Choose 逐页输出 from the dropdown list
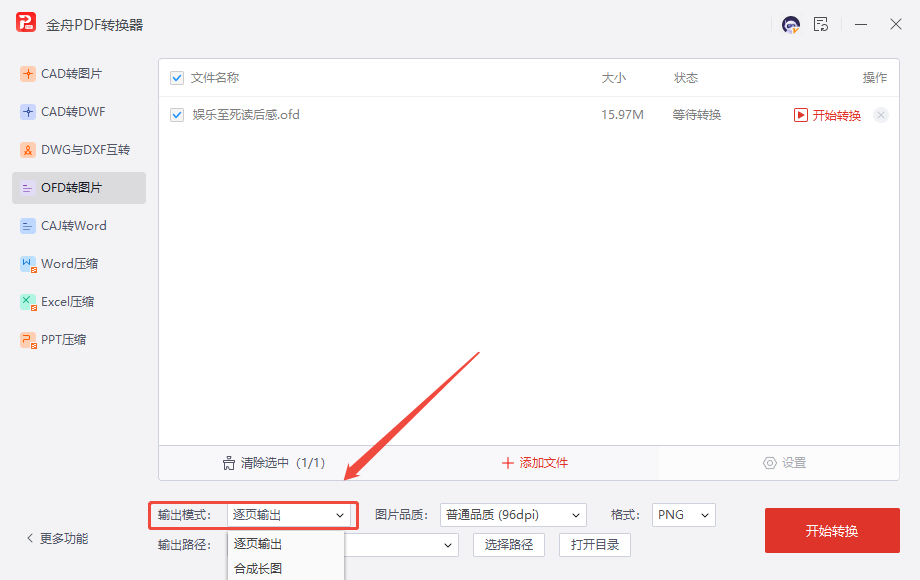920x580 pixels. pyautogui.click(x=286, y=544)
